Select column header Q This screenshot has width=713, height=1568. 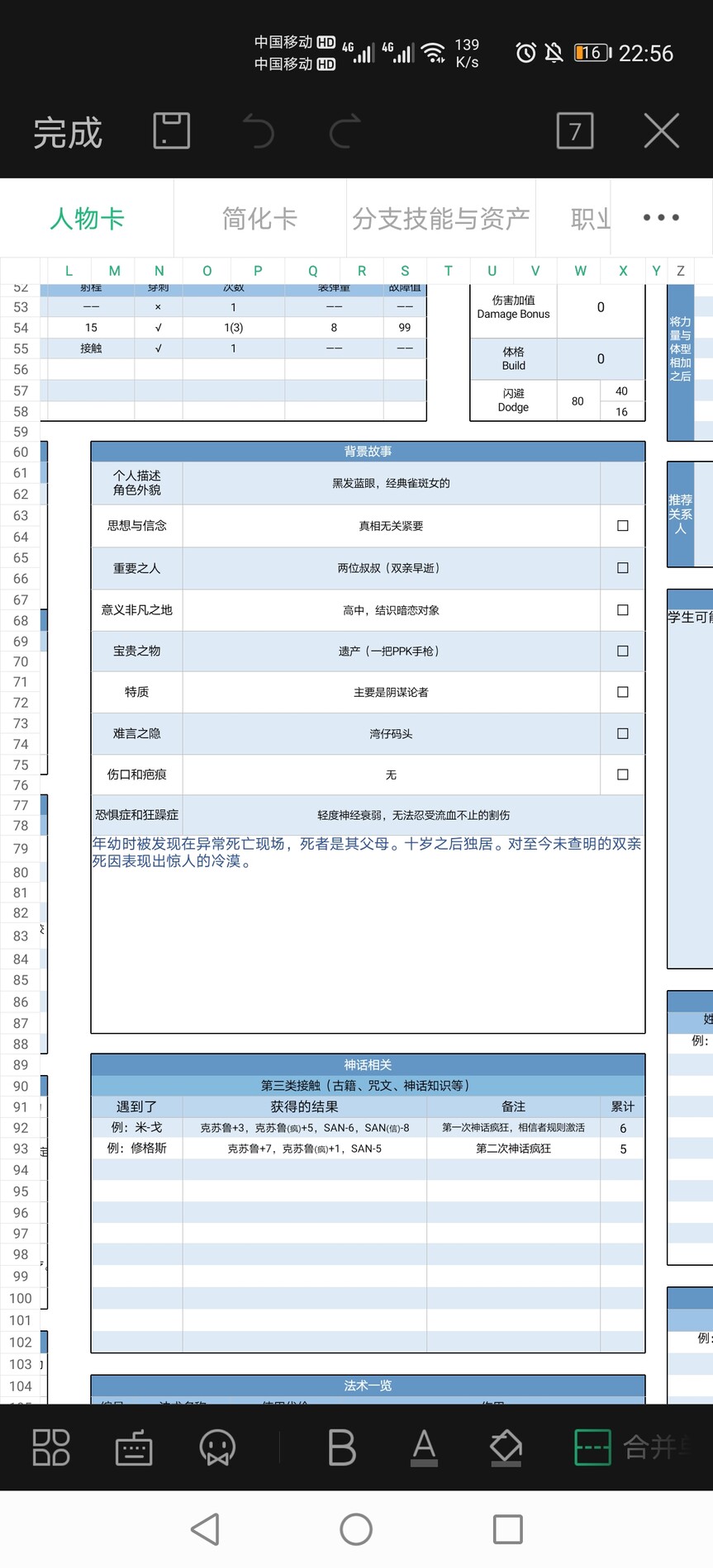[x=312, y=271]
